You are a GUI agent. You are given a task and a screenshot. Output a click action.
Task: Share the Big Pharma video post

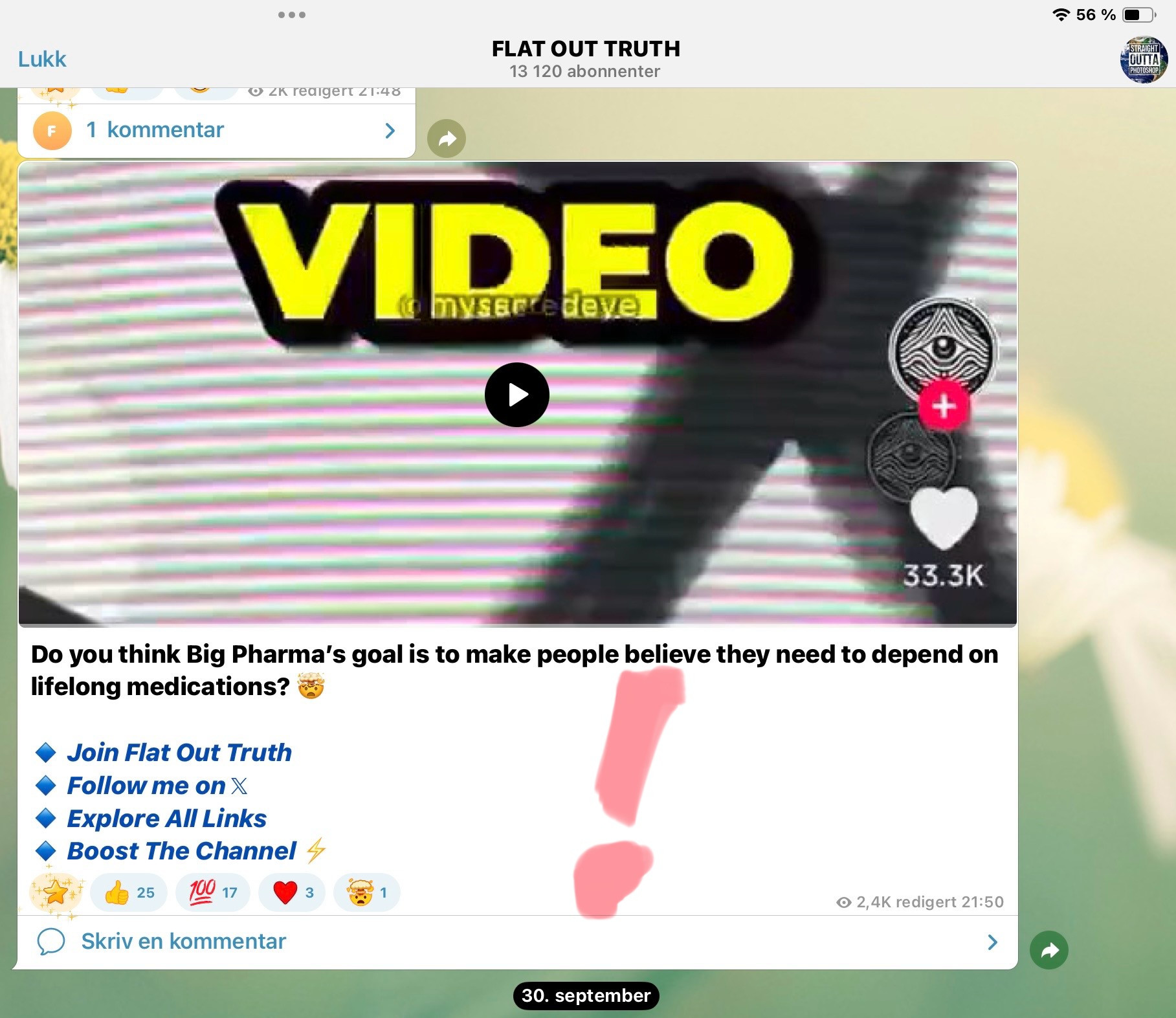[x=1048, y=950]
